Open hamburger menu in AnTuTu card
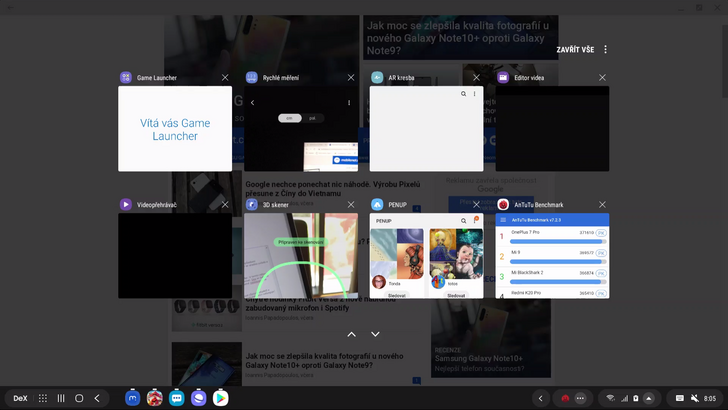This screenshot has height=410, width=728. coord(503,220)
